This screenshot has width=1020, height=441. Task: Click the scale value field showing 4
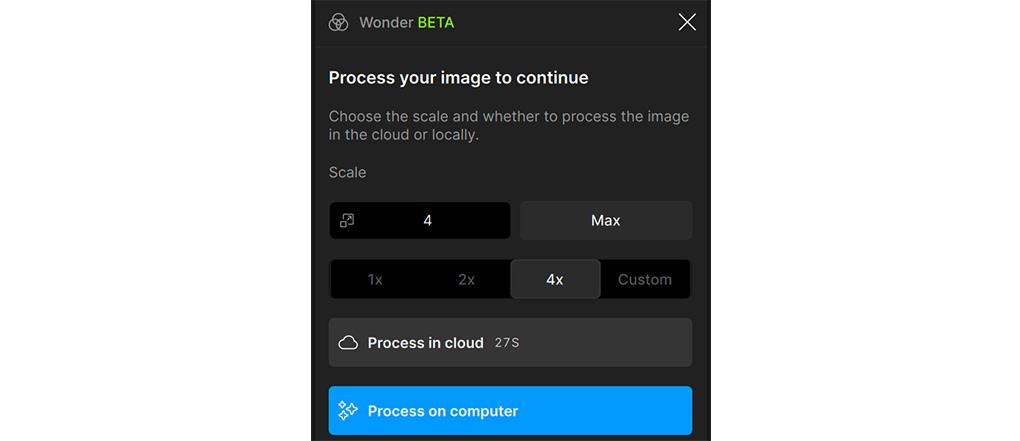click(x=428, y=220)
